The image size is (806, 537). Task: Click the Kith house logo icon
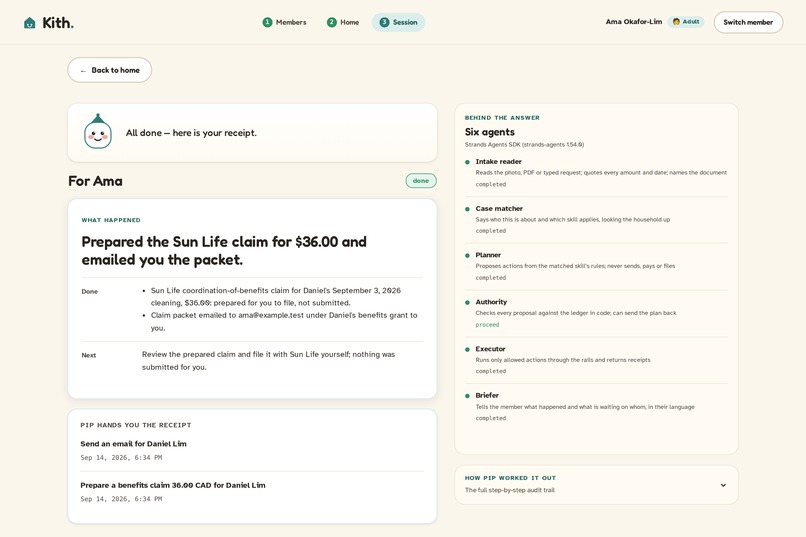[30, 23]
